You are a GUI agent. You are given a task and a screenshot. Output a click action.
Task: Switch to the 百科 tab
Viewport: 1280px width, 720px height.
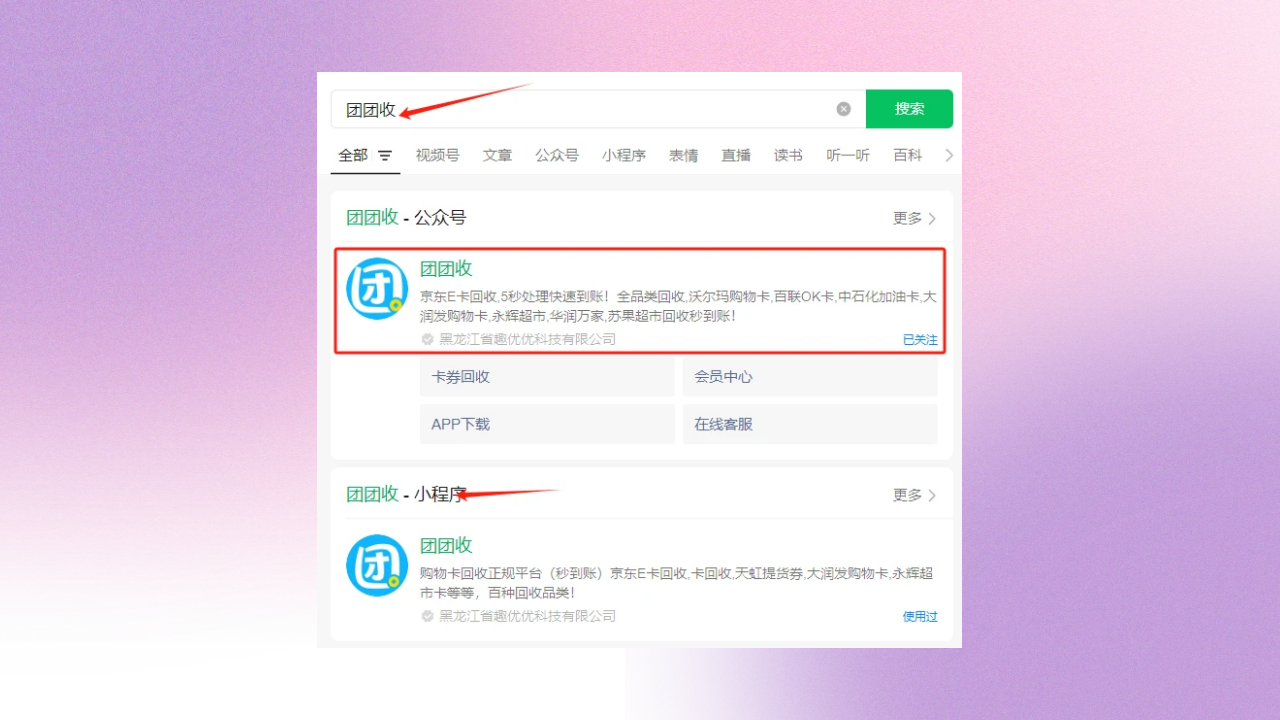tap(908, 155)
